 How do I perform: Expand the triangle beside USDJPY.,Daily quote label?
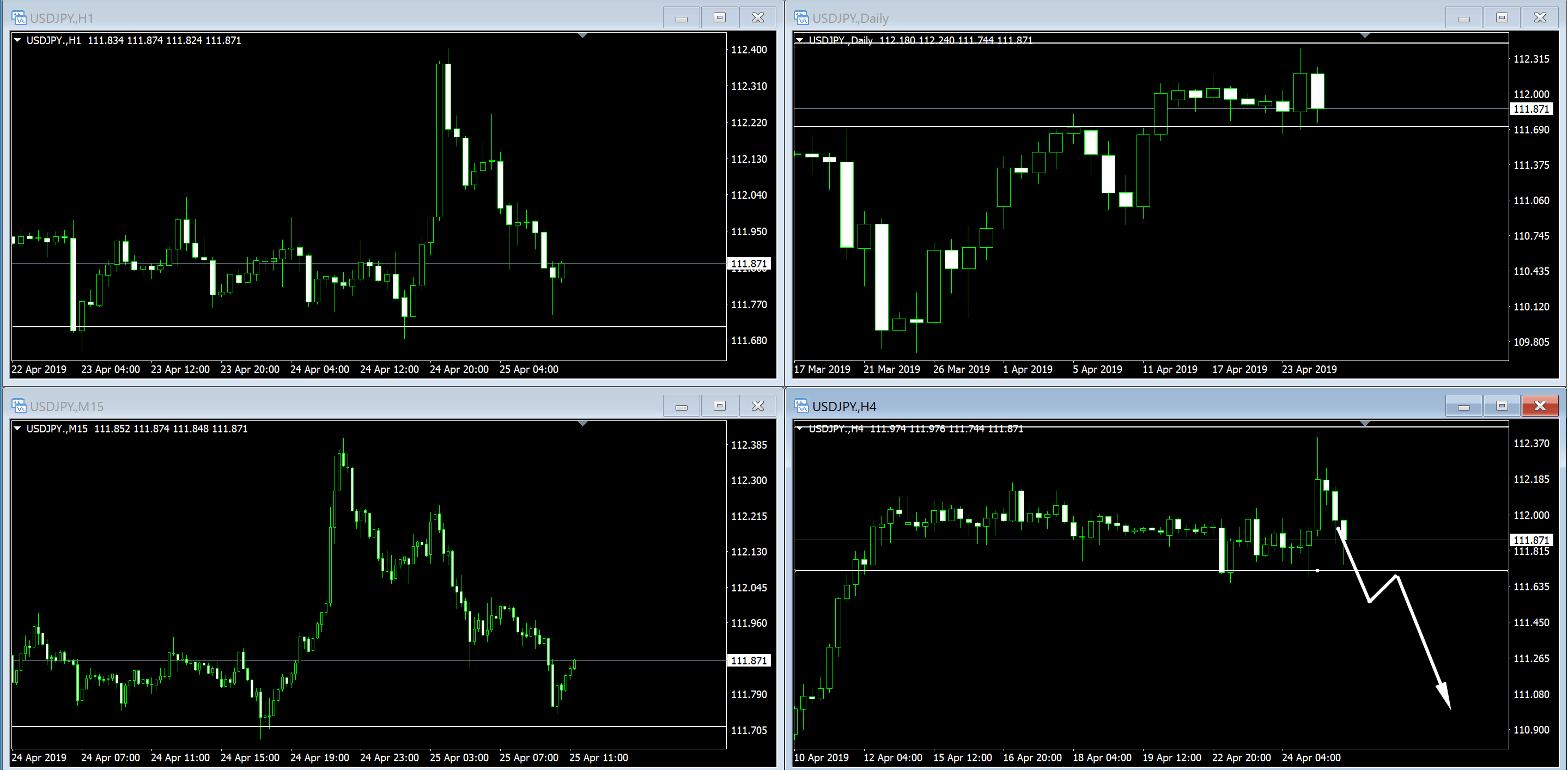(800, 40)
